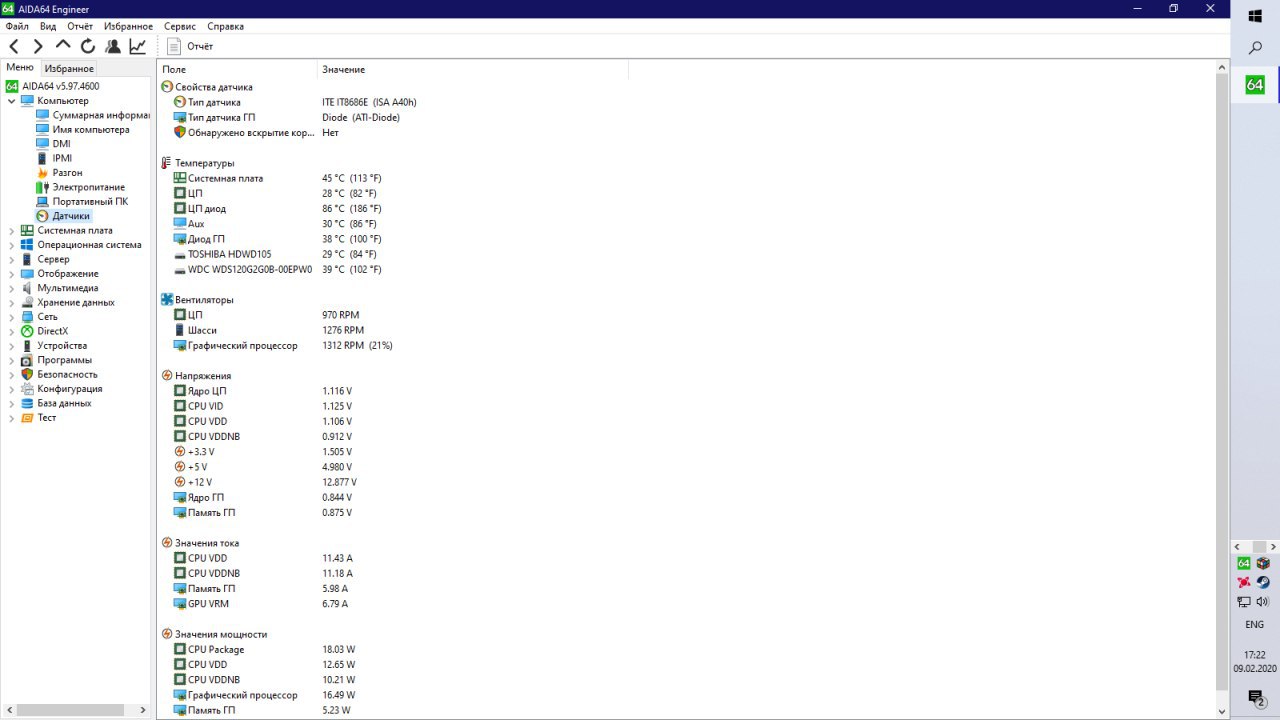This screenshot has height=720, width=1280.
Task: Select the Системная плата temperature row
Action: (277, 178)
